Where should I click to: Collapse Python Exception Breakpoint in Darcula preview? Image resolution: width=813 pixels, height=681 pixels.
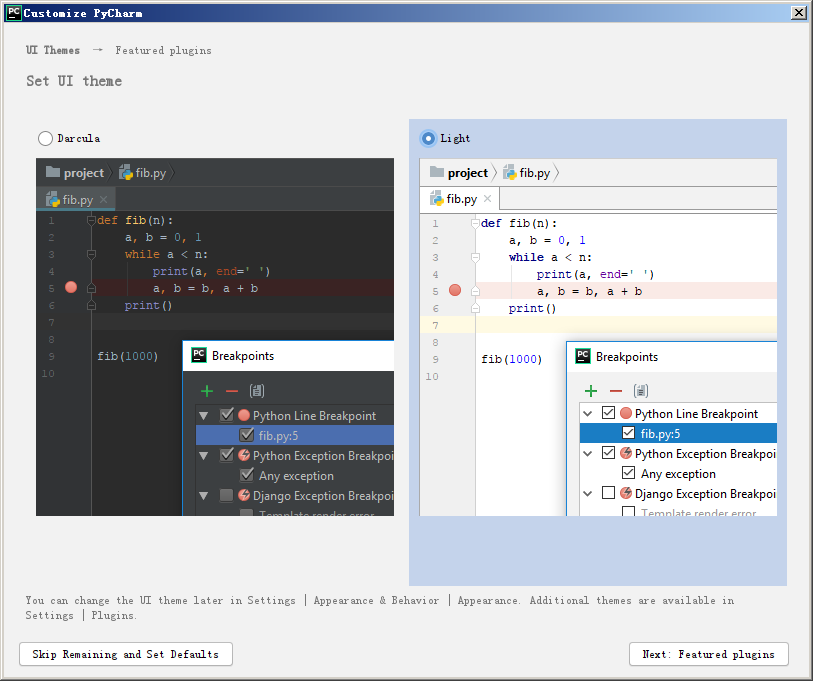pos(204,455)
